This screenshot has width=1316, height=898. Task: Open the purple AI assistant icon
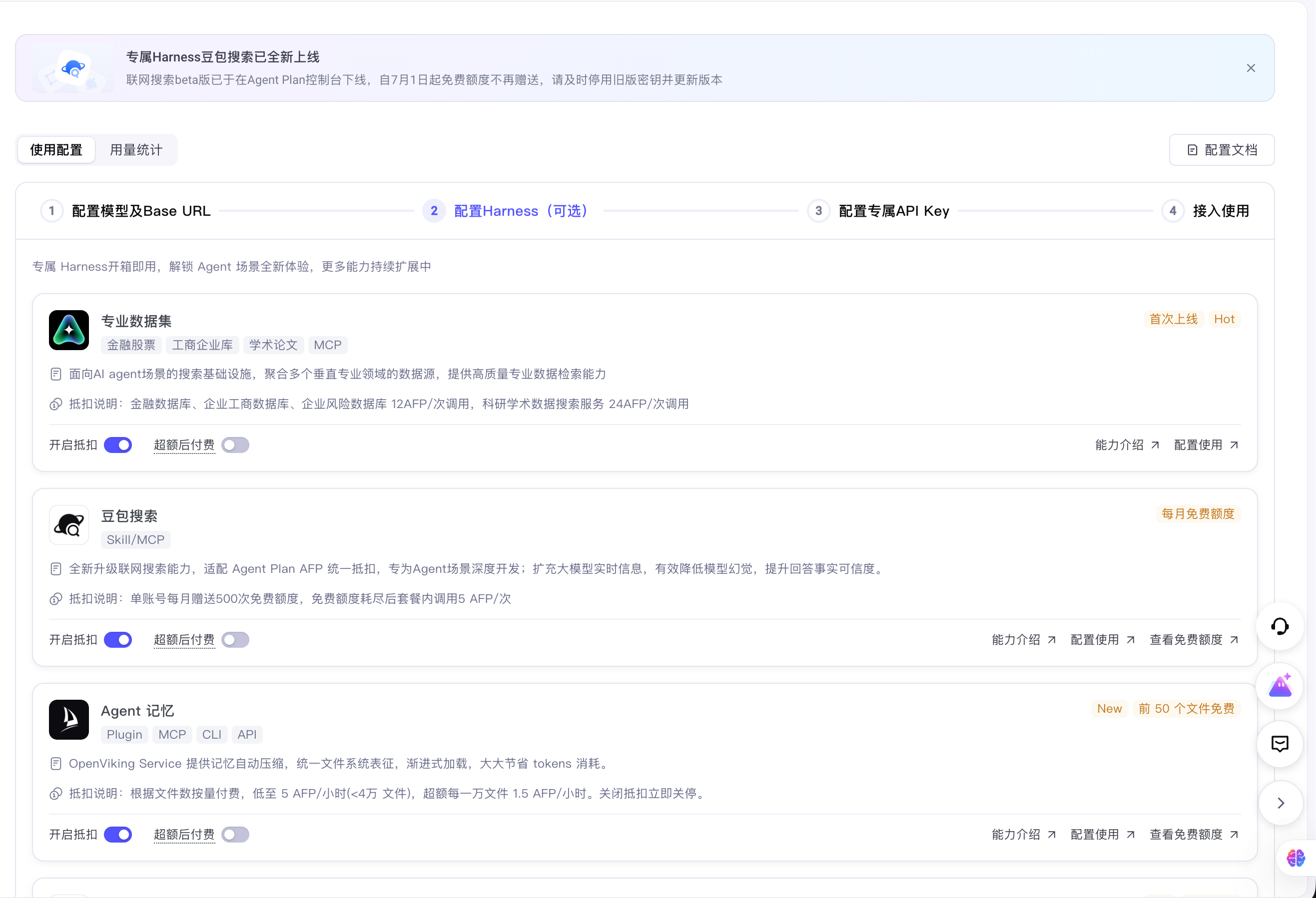click(x=1280, y=686)
